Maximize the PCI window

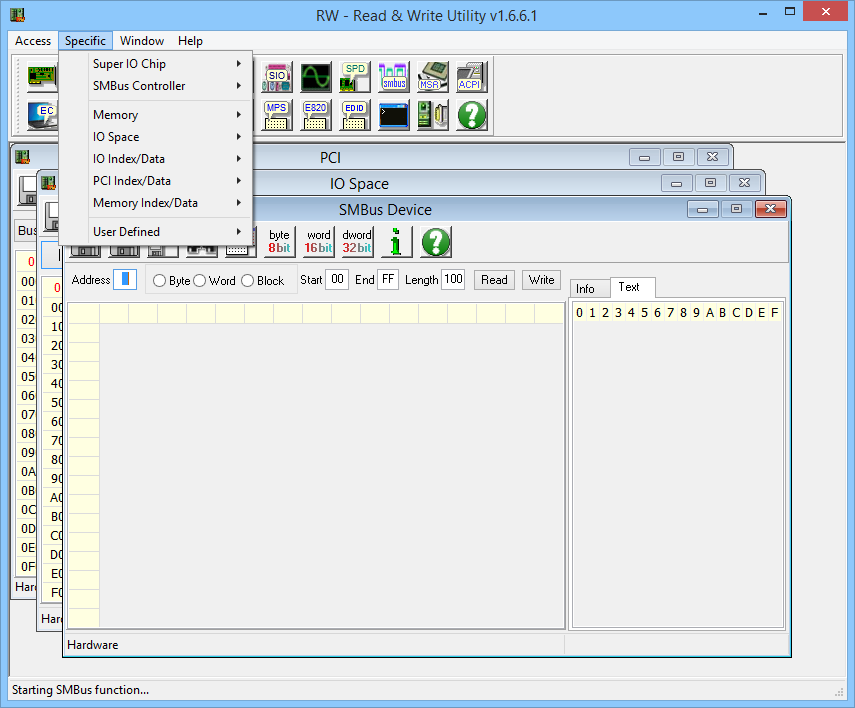678,157
